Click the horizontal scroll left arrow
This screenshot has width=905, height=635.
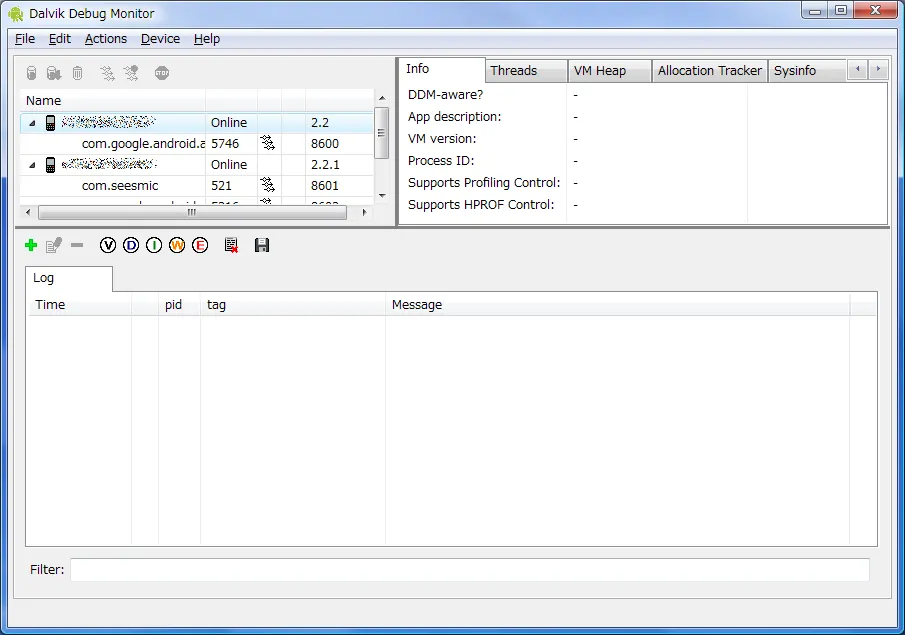[28, 212]
